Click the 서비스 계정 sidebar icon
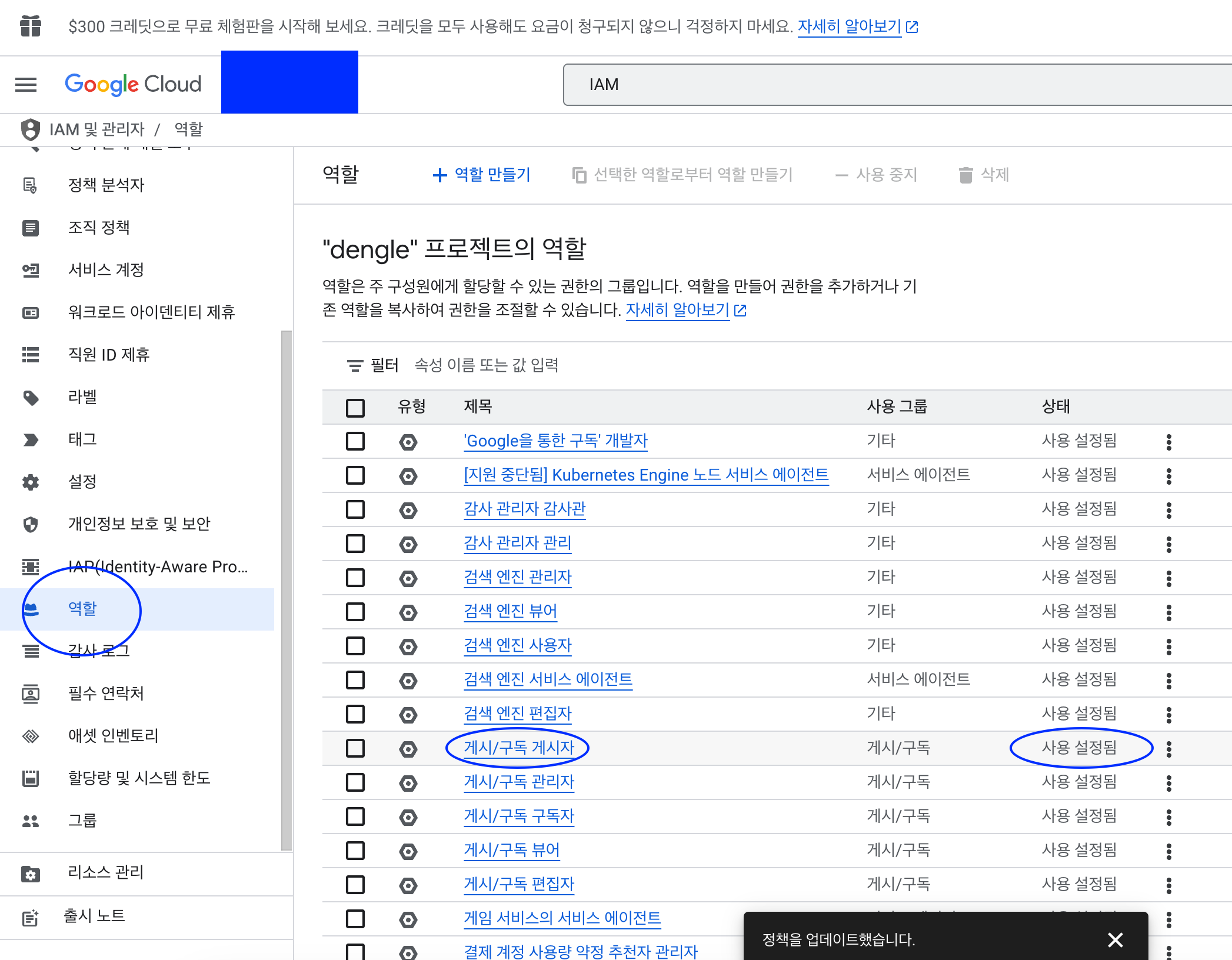Viewport: 1232px width, 960px height. click(31, 270)
